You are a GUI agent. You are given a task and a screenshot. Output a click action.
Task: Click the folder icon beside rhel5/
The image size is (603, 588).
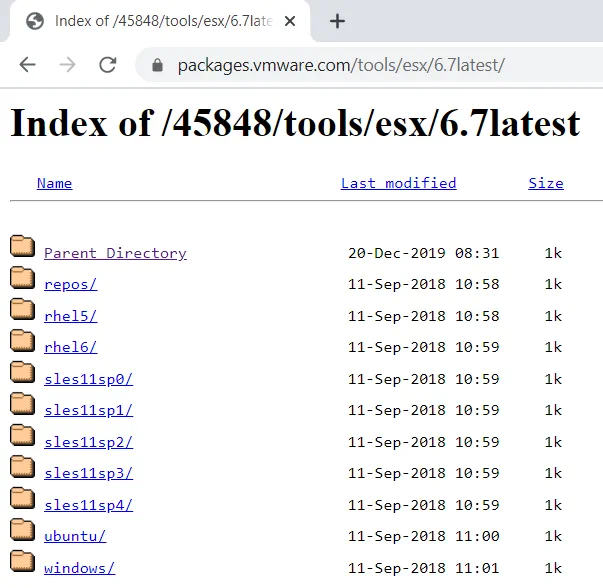[23, 310]
